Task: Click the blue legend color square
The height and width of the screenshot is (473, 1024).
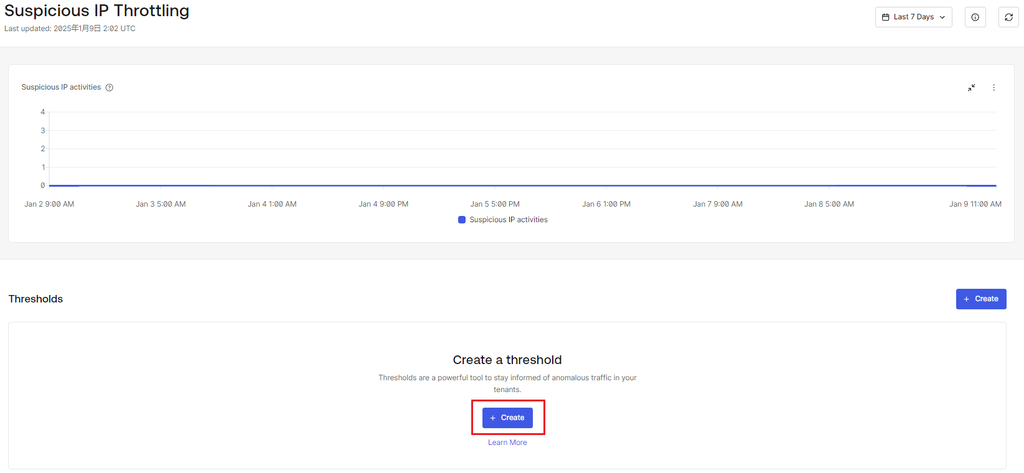Action: click(x=462, y=220)
